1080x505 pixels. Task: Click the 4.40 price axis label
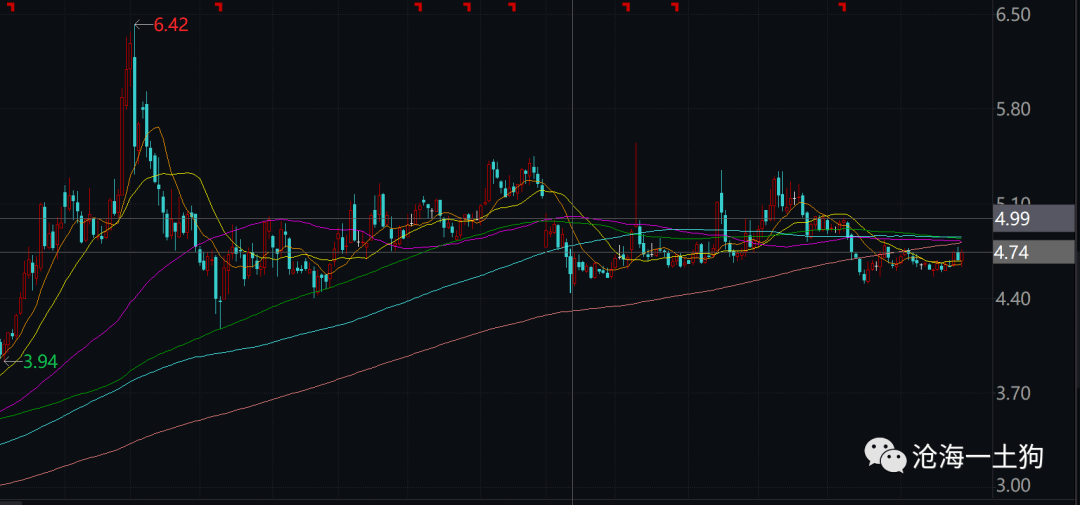1012,299
